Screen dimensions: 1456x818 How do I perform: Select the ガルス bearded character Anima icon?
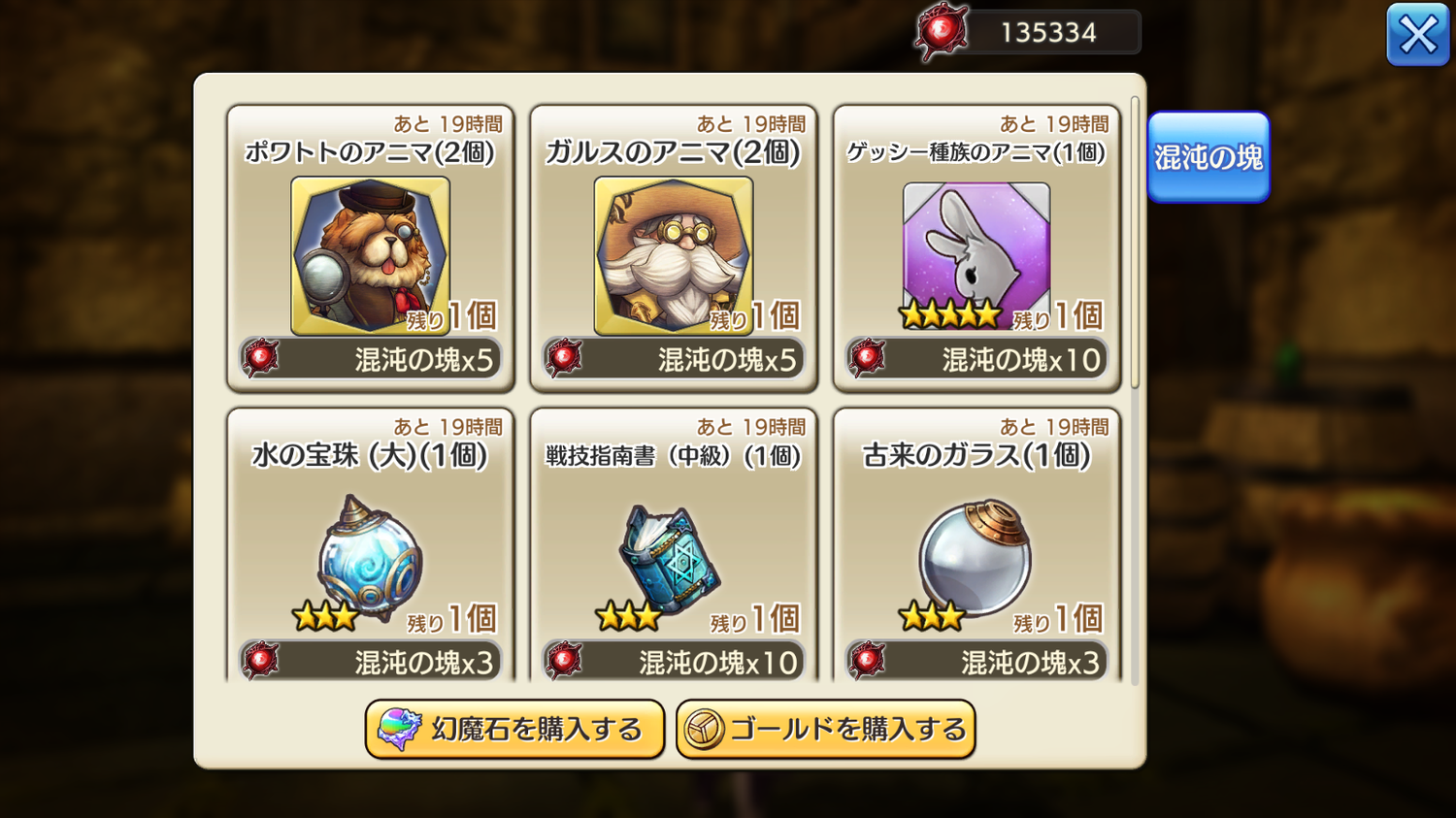[x=673, y=255]
